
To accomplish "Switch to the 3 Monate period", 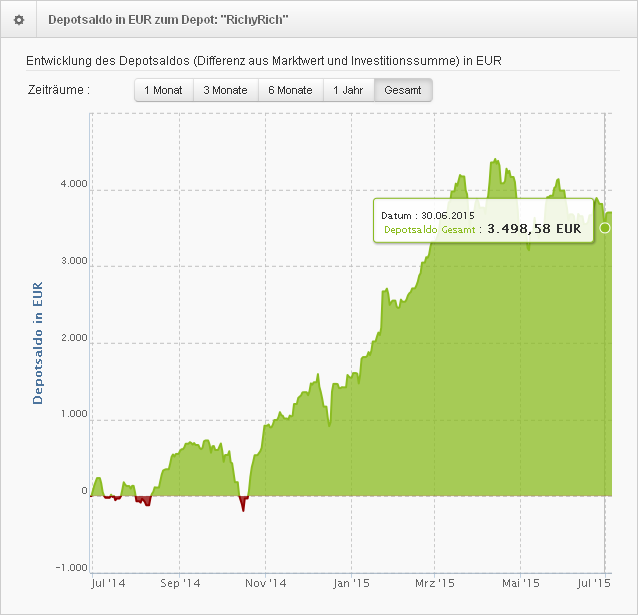I will coord(226,90).
